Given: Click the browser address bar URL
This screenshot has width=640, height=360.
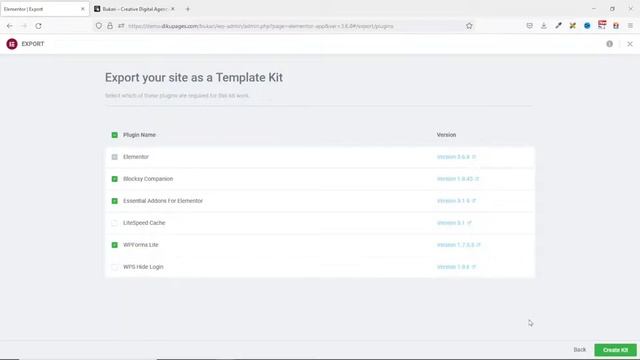Looking at the screenshot, I should (261, 26).
